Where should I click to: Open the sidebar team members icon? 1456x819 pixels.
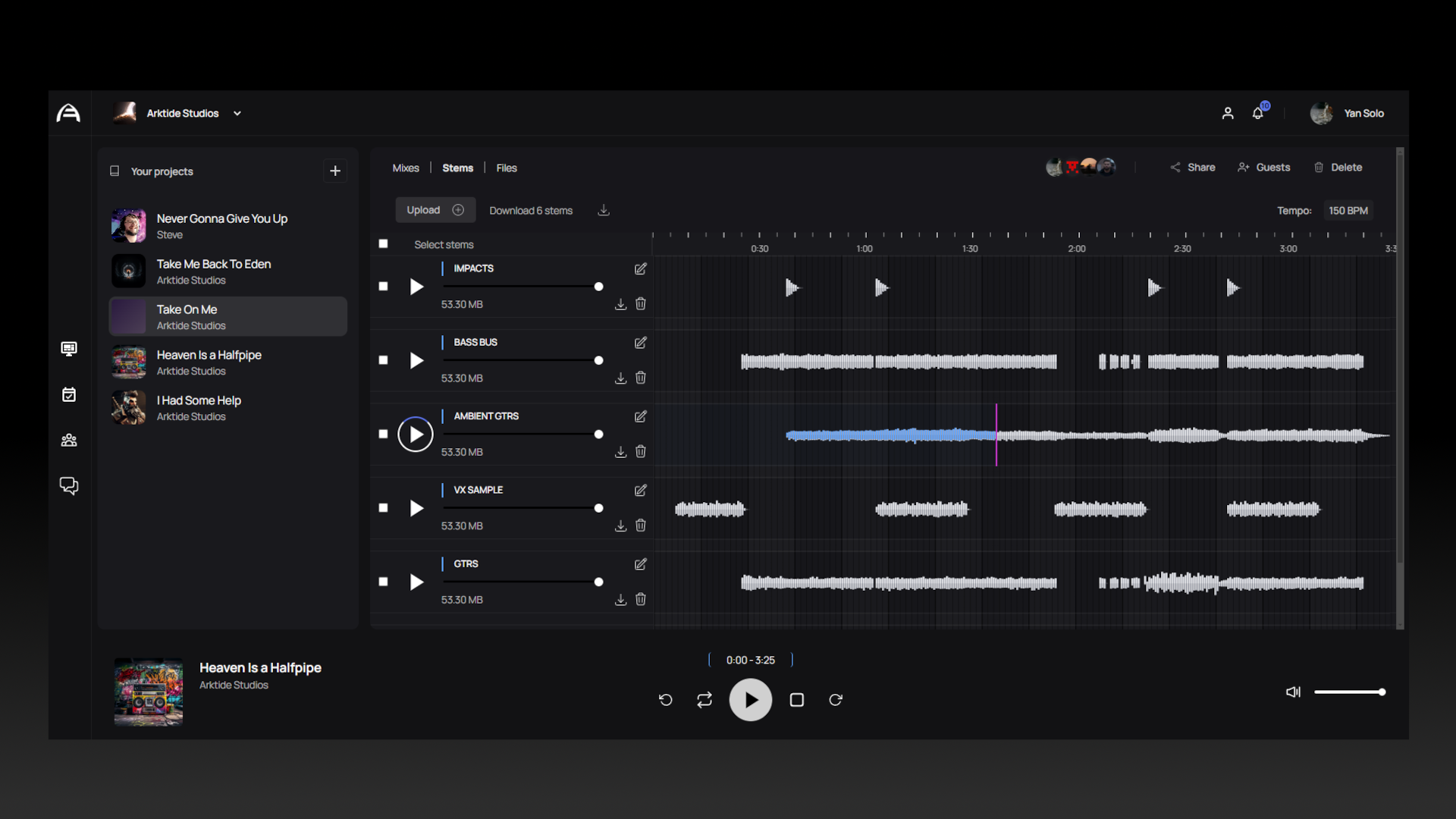coord(69,440)
